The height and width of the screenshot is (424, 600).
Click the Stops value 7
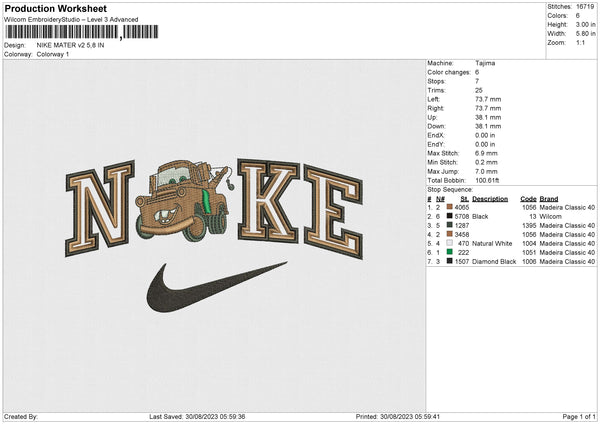coord(477,81)
